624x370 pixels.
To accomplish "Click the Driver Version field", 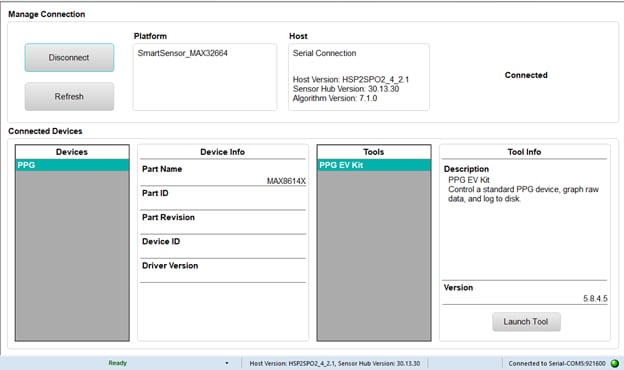I will [x=223, y=271].
